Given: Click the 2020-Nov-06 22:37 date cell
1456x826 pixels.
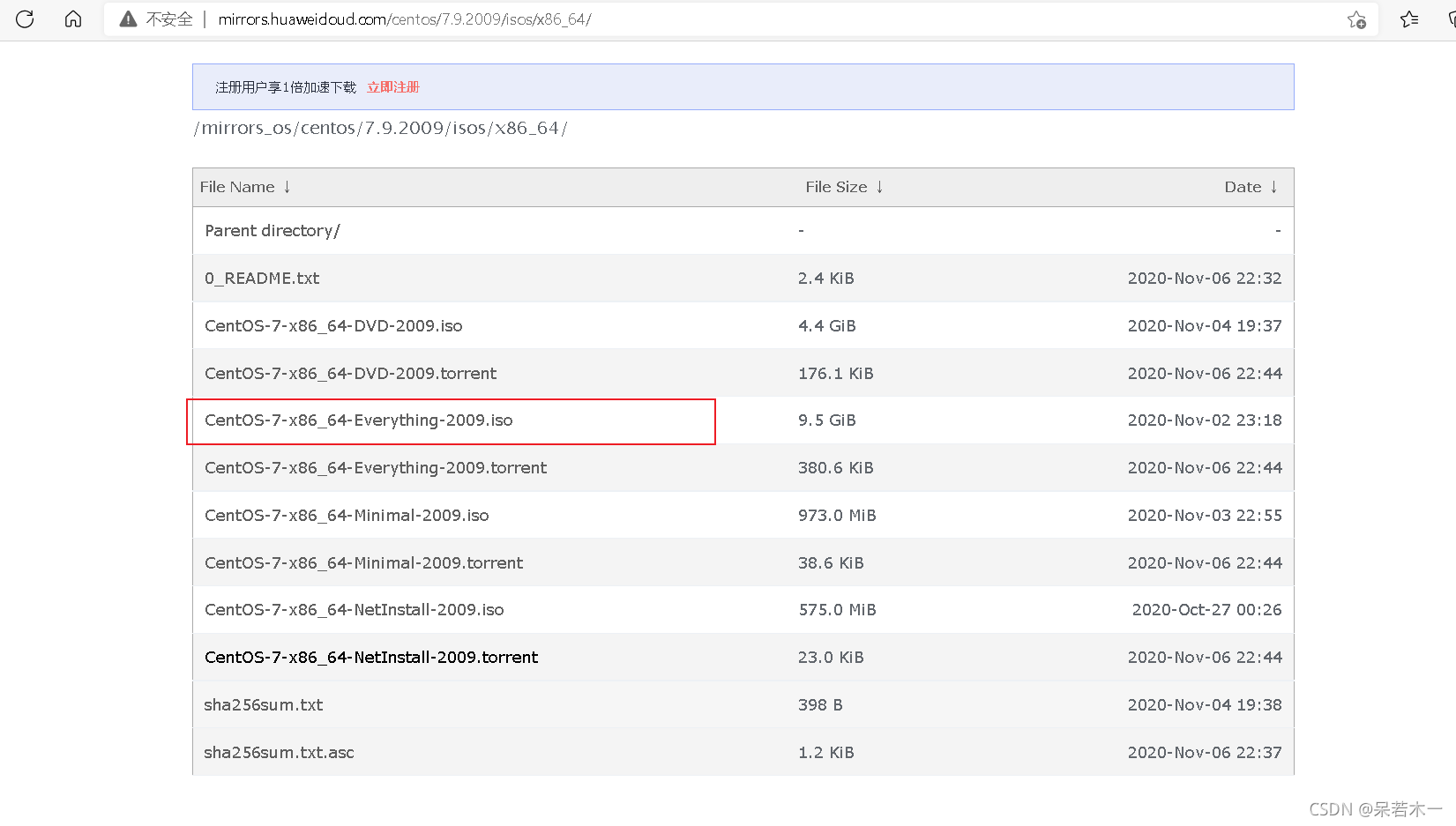Looking at the screenshot, I should [1205, 753].
